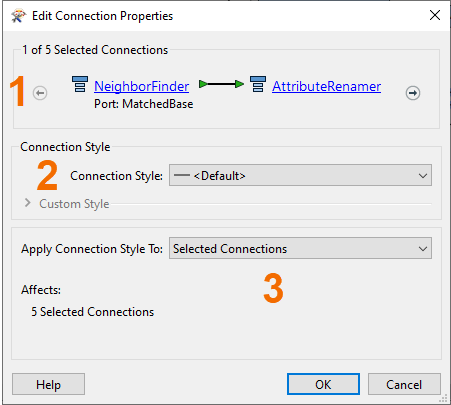Click the 'Apply Connection Style To:' label
The width and height of the screenshot is (451, 405).
pos(92,249)
